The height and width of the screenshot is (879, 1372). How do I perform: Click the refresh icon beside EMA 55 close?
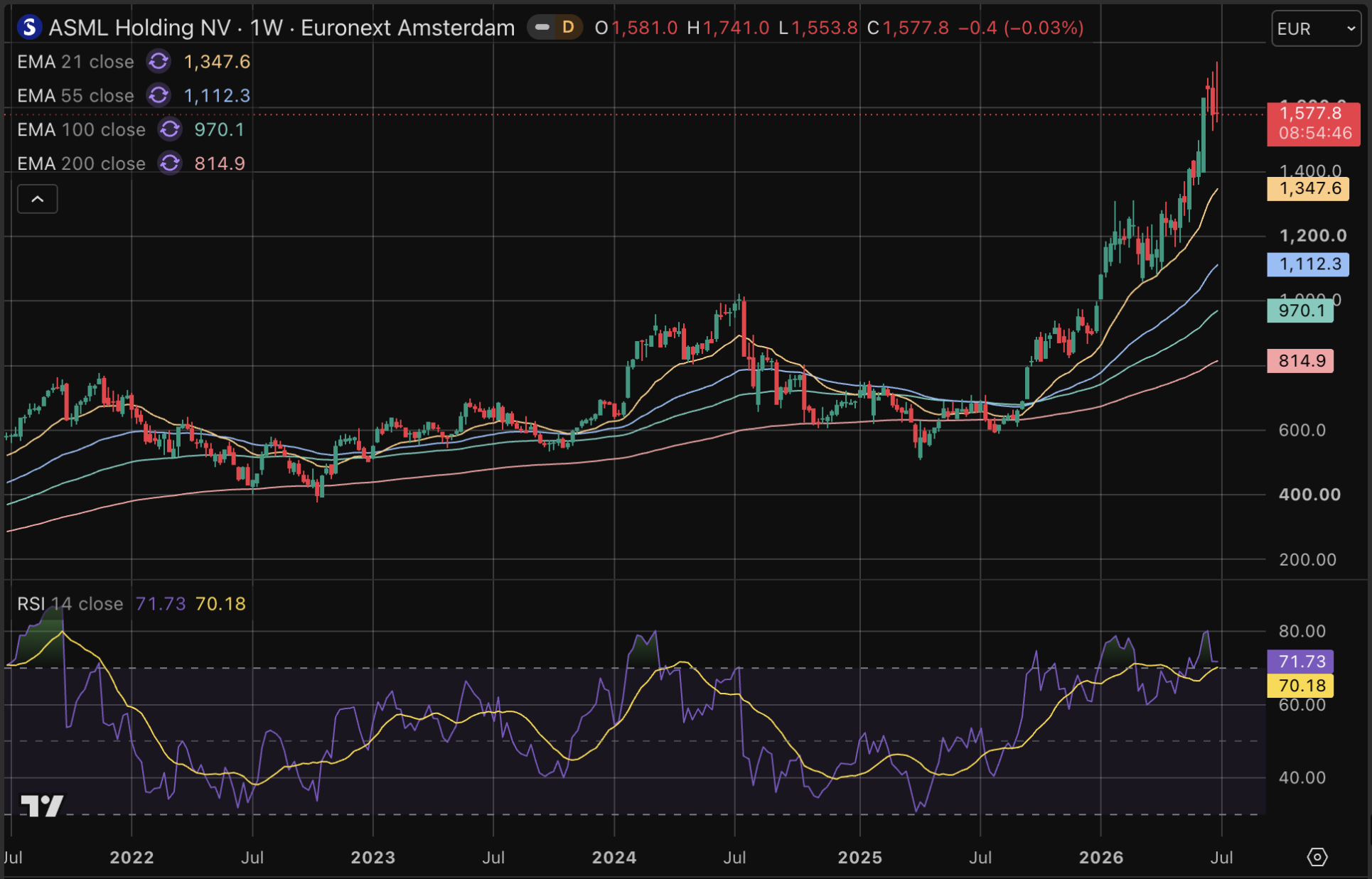point(159,95)
